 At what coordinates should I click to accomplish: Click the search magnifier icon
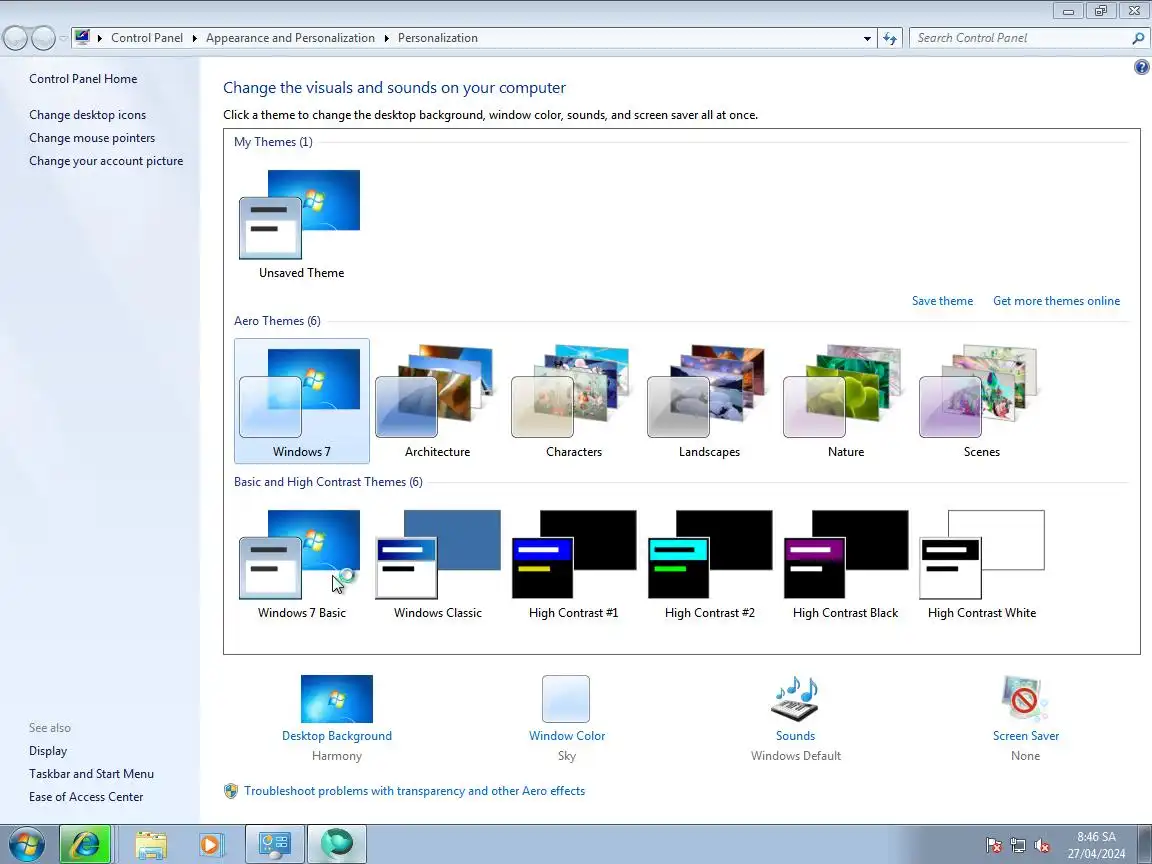(x=1138, y=38)
